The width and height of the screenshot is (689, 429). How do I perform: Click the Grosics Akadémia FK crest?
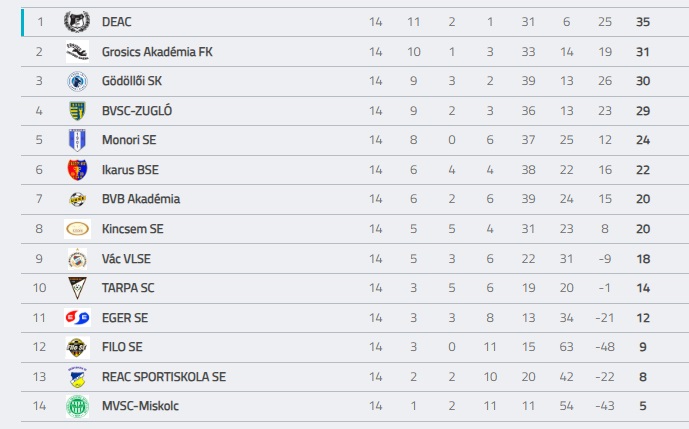coord(77,51)
